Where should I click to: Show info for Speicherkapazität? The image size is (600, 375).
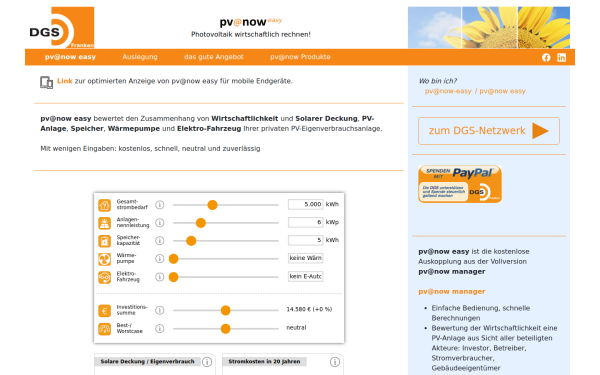(x=160, y=241)
